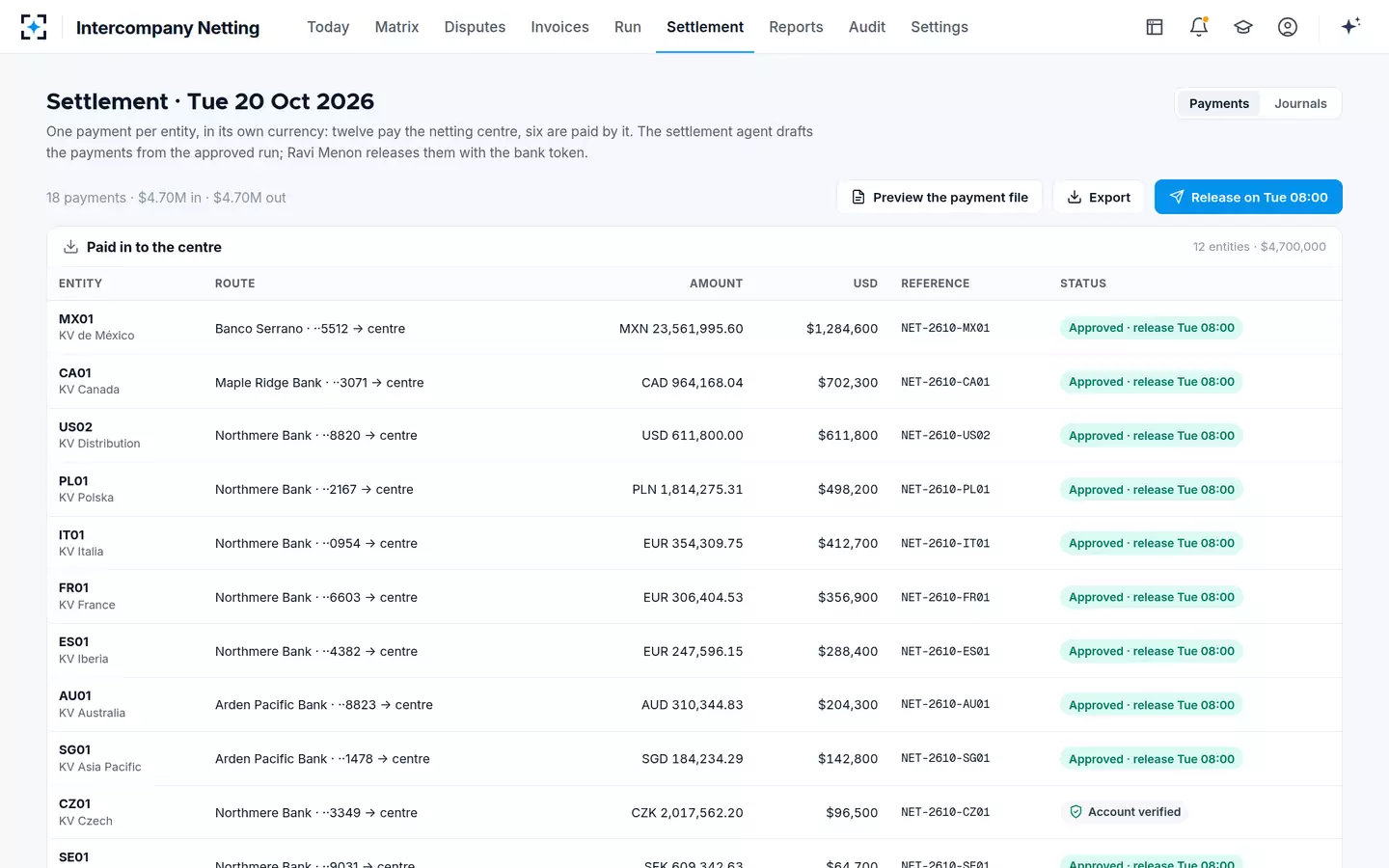Viewport: 1389px width, 868px height.
Task: Select the Settlement tab
Action: 705,27
